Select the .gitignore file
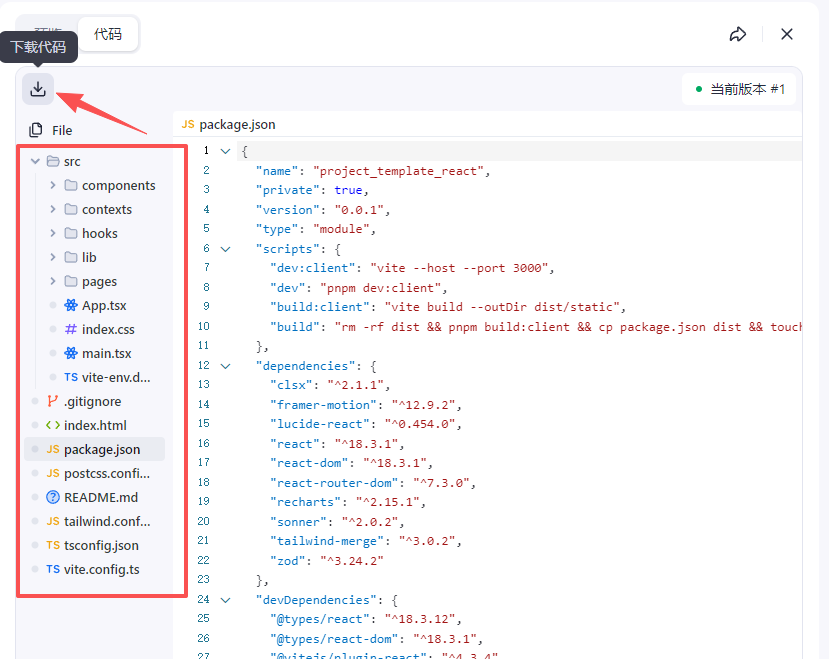The image size is (829, 659). tap(92, 401)
